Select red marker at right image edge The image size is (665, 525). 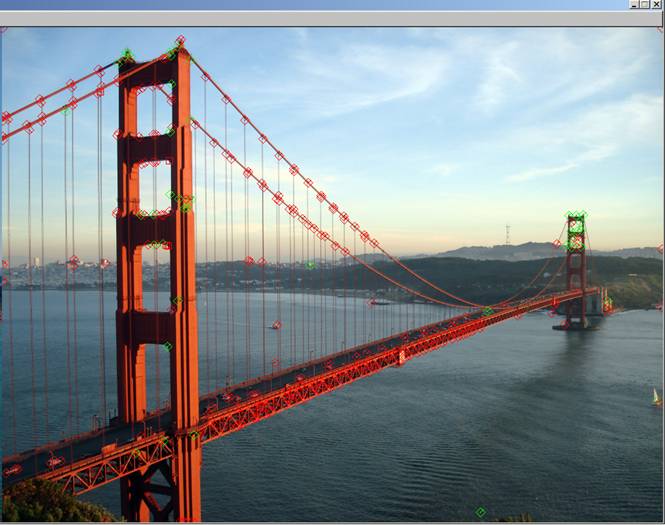coord(660,247)
